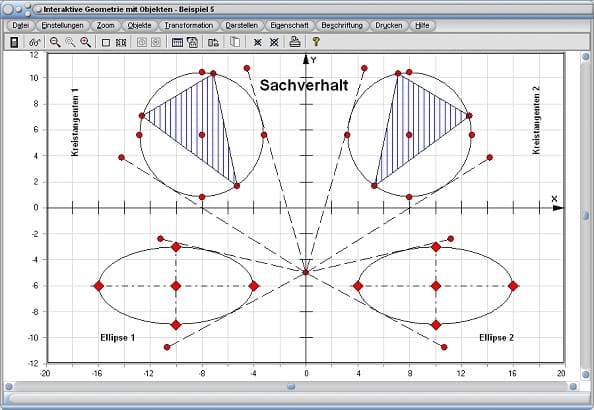Zoom out with the minus magnifier
The height and width of the screenshot is (410, 594).
(x=55, y=42)
